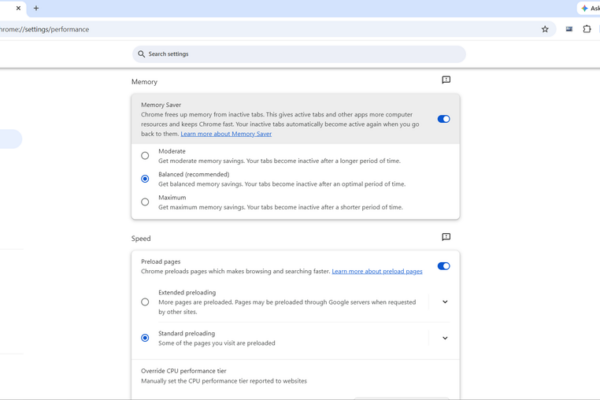Click the Memory section heading
The width and height of the screenshot is (600, 400).
point(144,82)
